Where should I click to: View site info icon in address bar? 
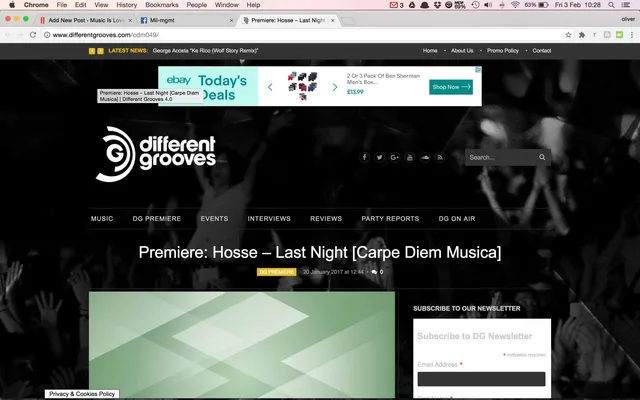tap(47, 35)
